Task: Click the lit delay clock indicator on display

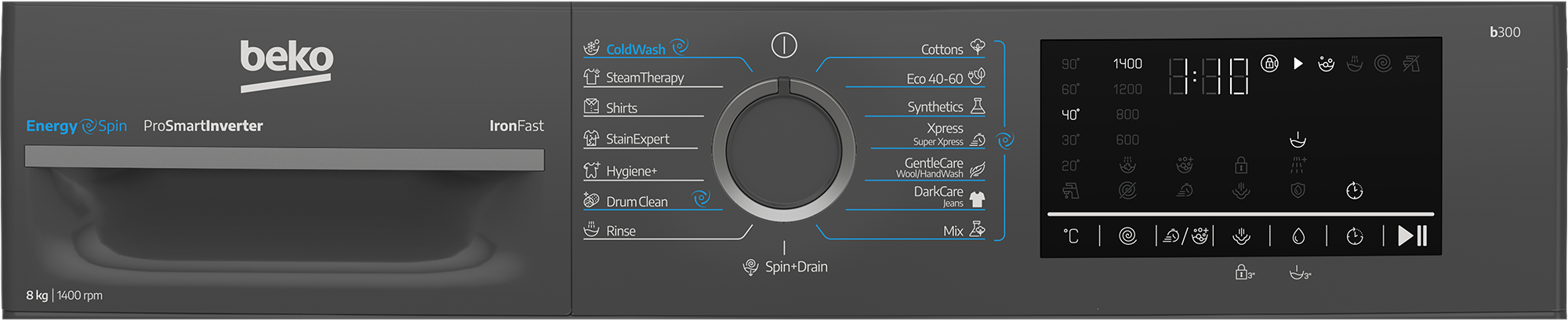Action: 1355,191
